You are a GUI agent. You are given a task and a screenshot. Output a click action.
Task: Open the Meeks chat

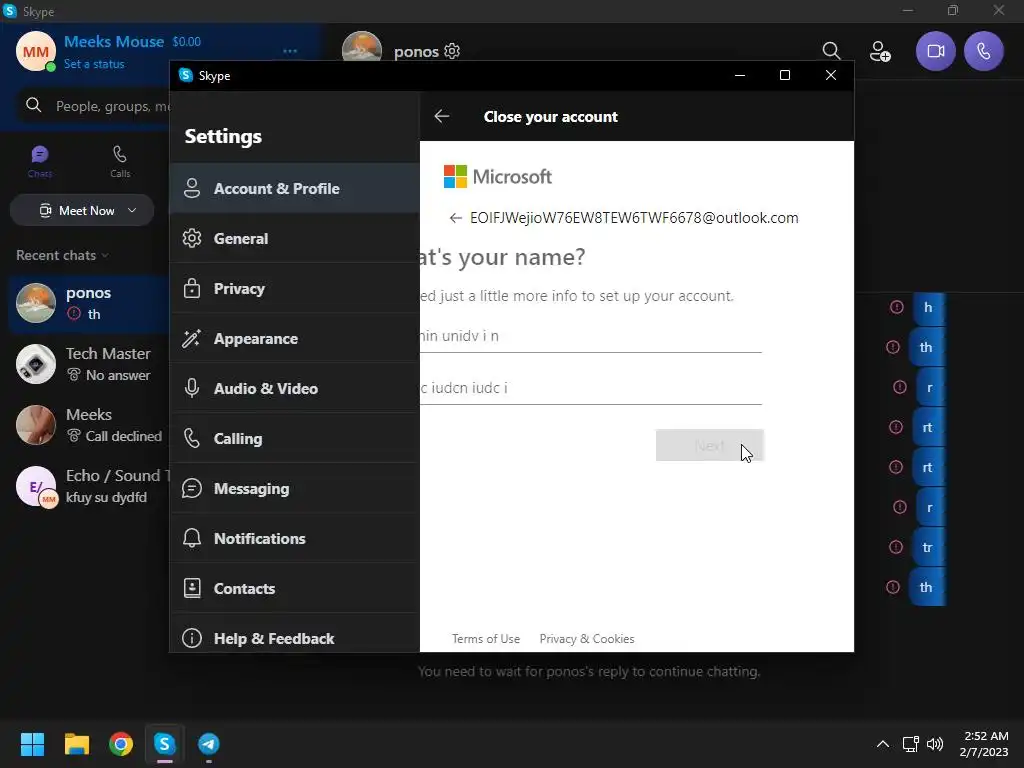[89, 425]
